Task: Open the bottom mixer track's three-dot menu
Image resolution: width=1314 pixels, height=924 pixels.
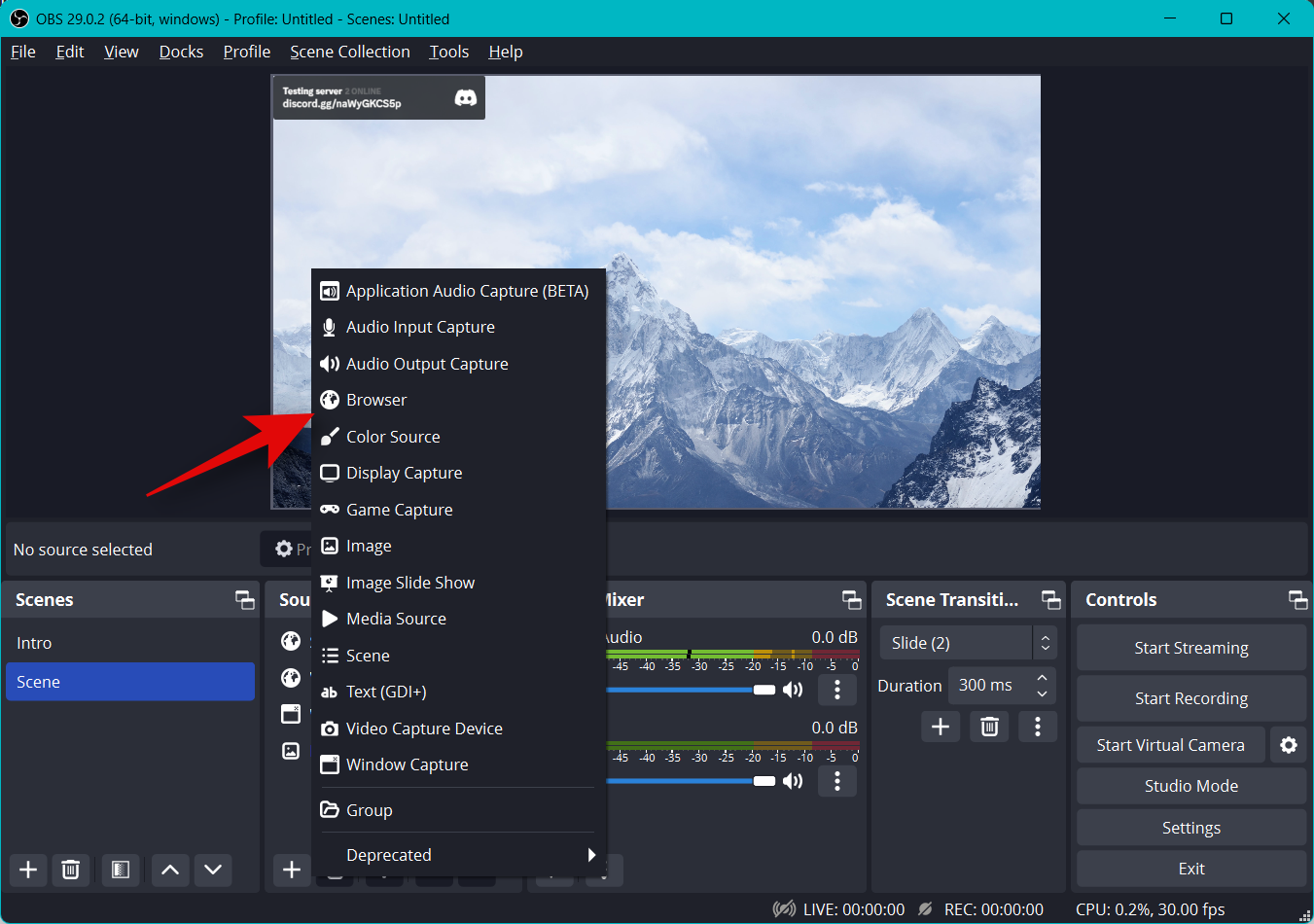Action: coord(837,781)
